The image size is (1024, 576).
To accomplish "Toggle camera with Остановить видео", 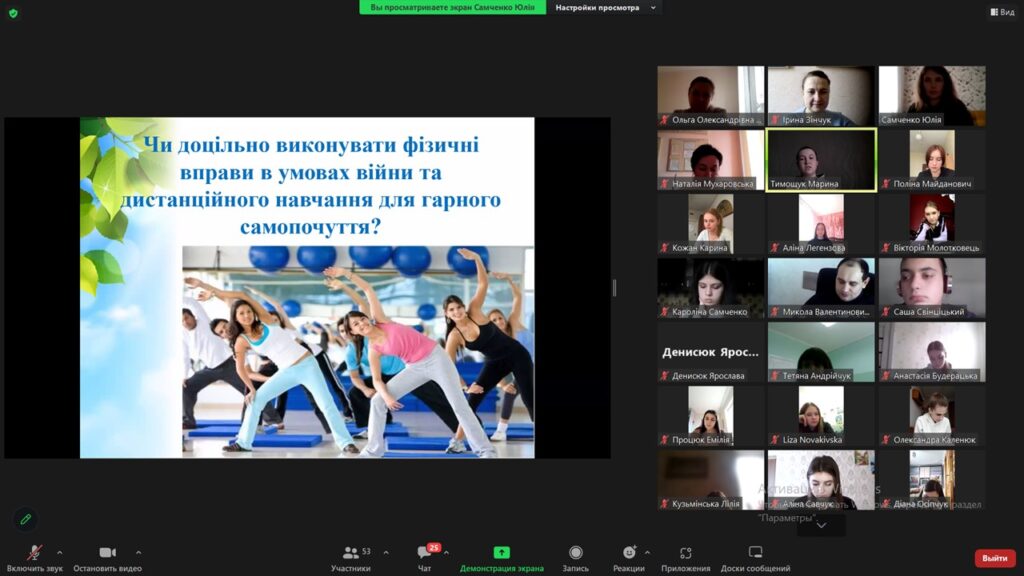I will coord(107,553).
